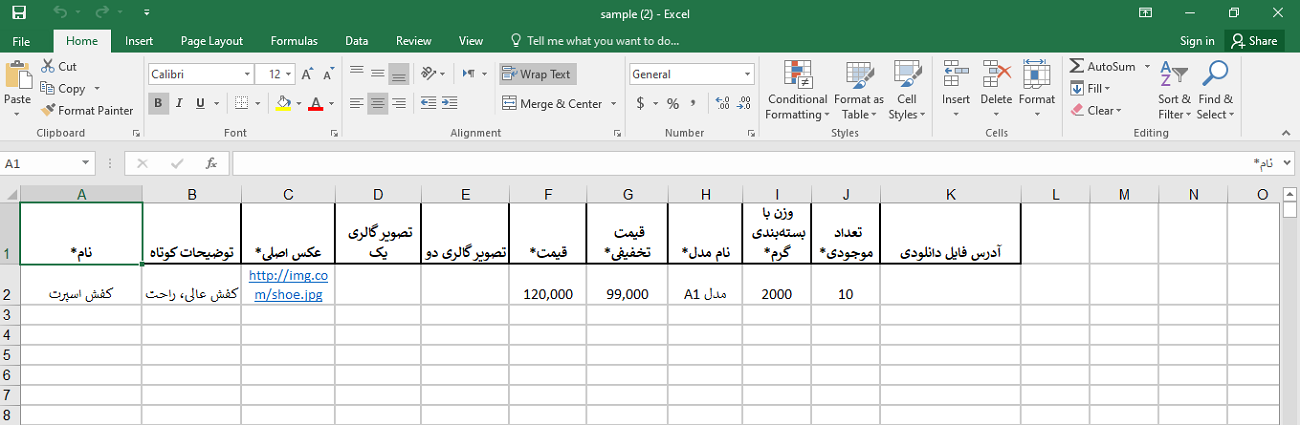1300x425 pixels.
Task: Click the Paste clipboard icon
Action: click(18, 75)
